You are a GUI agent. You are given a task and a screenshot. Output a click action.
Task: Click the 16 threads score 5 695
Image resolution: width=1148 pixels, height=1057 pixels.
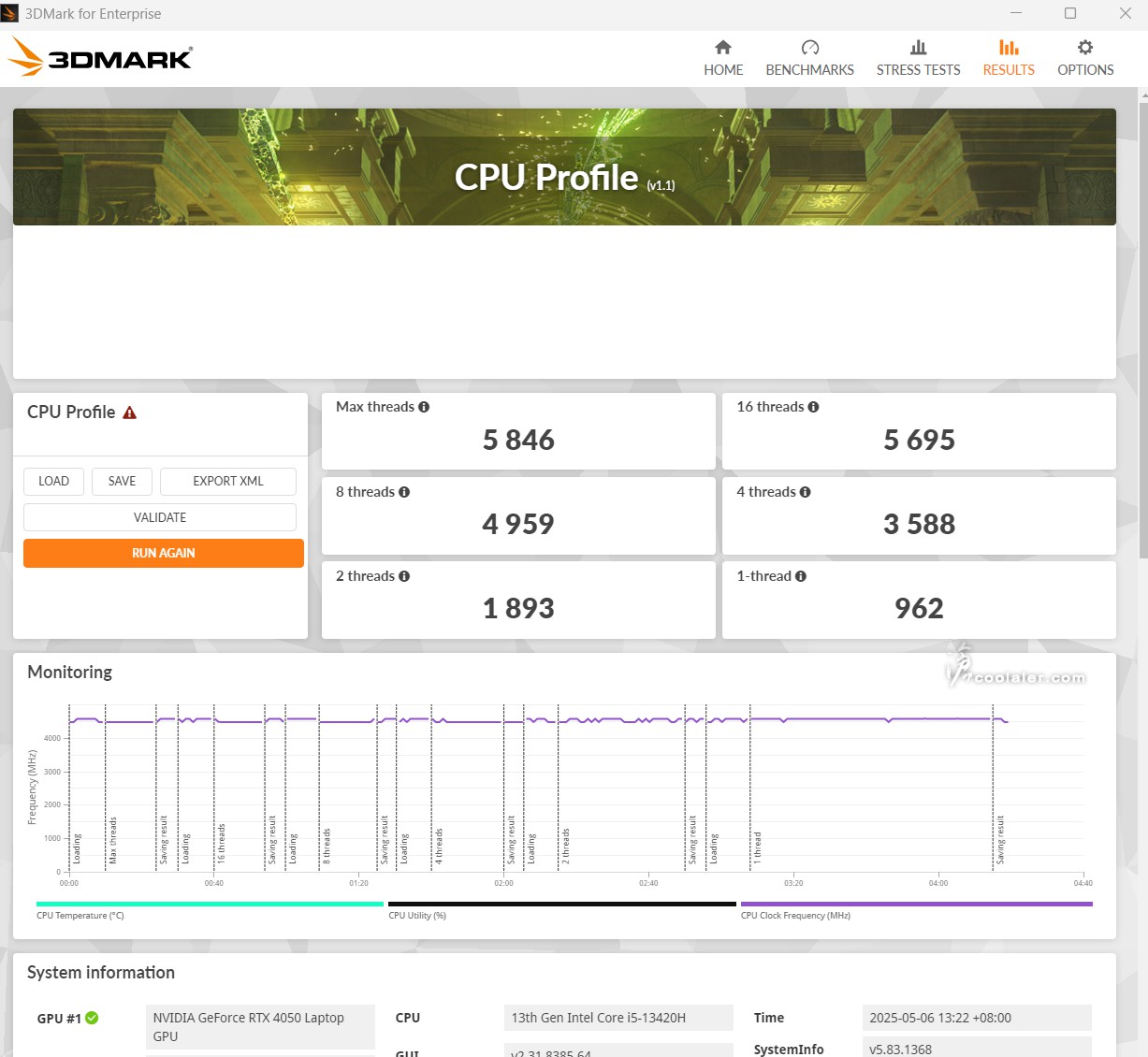919,440
